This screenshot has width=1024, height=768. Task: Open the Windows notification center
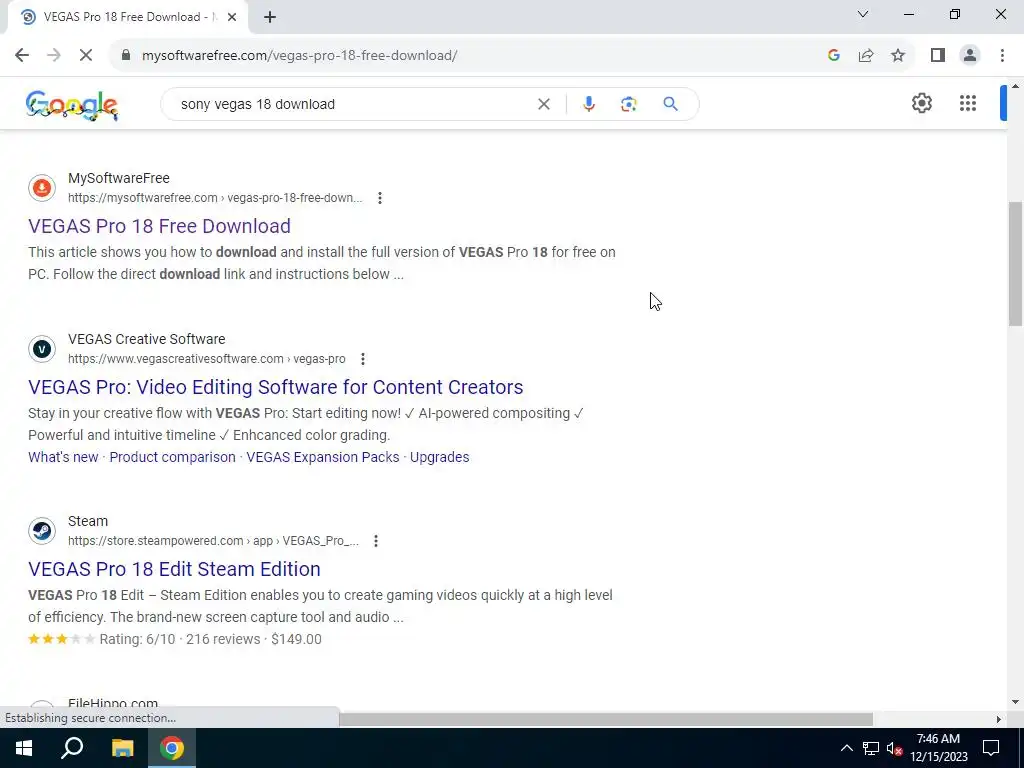click(x=991, y=748)
